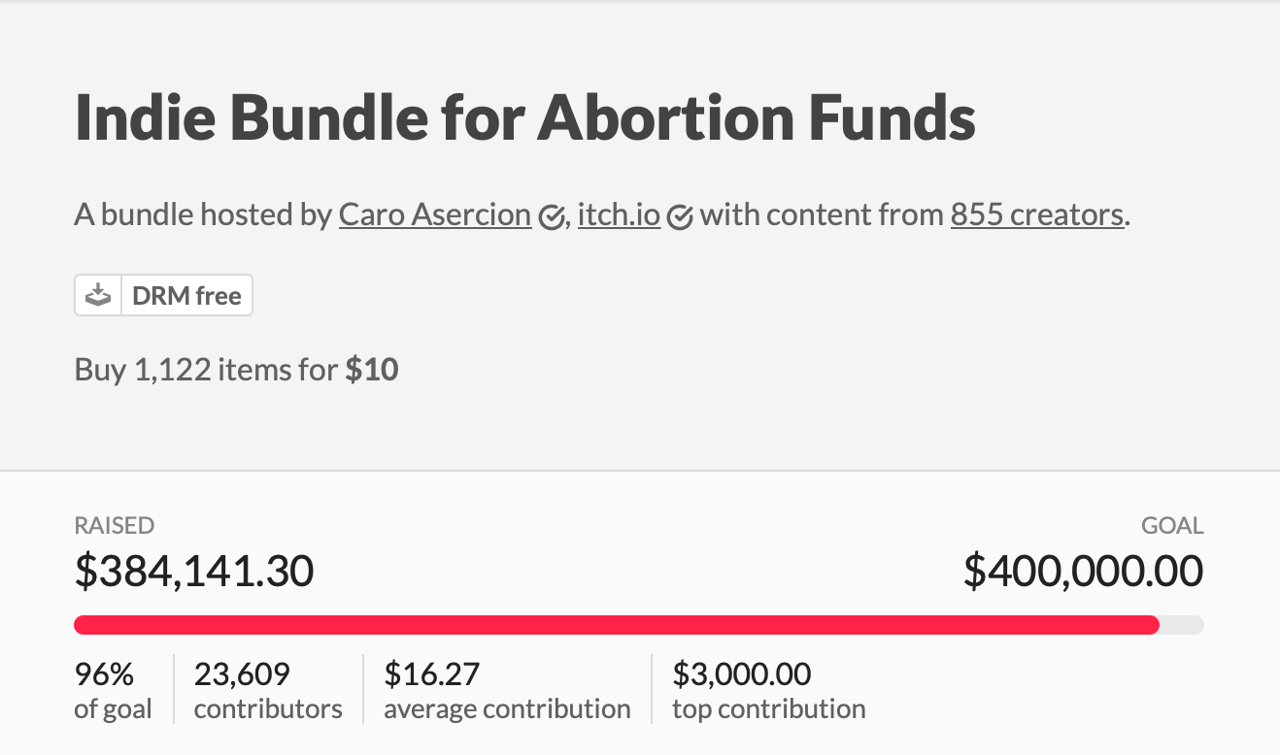This screenshot has width=1280, height=755.
Task: Click the download icon in the DRM free tag
Action: coord(97,294)
